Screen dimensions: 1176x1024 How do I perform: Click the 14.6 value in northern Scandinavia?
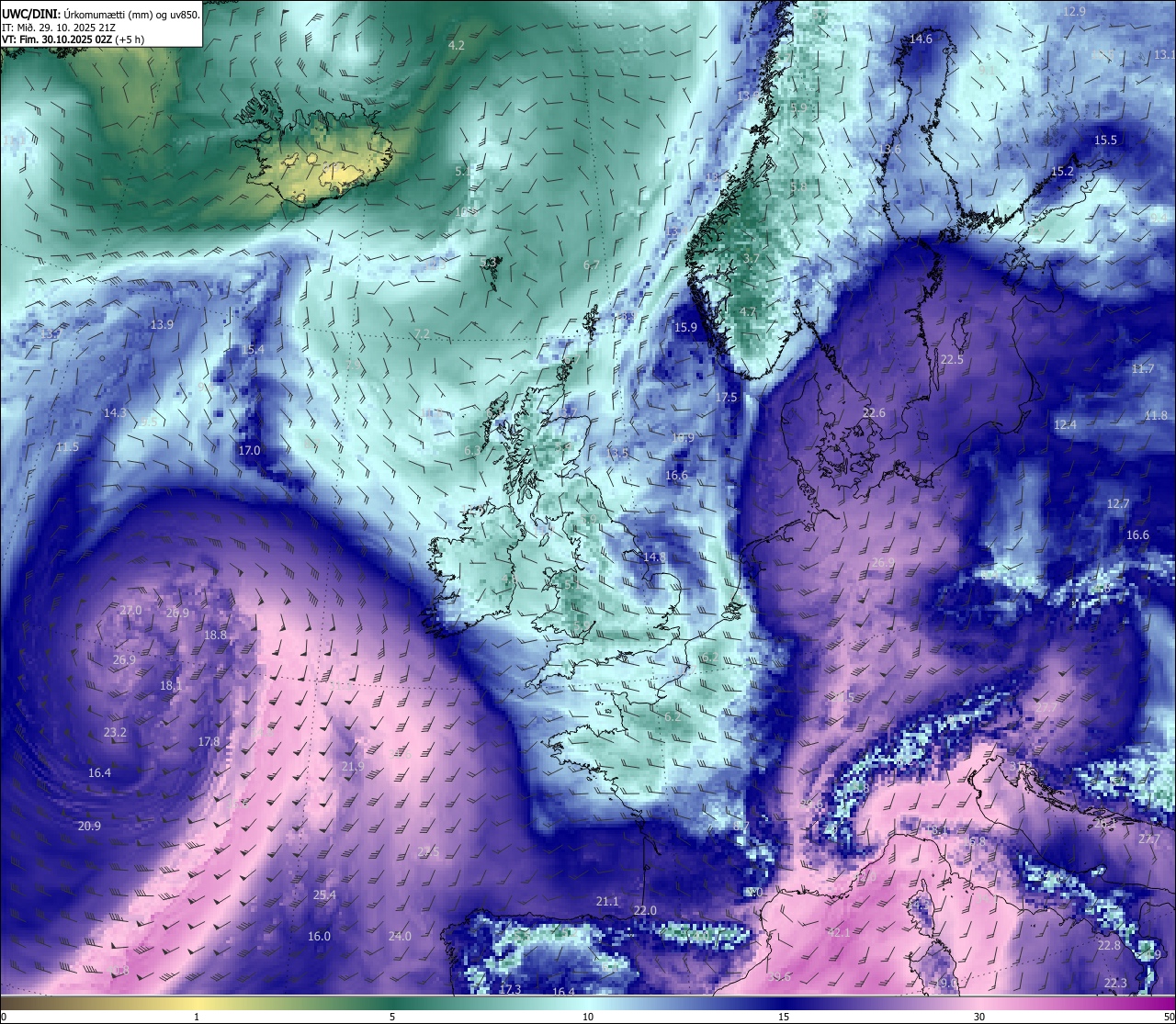coord(921,39)
